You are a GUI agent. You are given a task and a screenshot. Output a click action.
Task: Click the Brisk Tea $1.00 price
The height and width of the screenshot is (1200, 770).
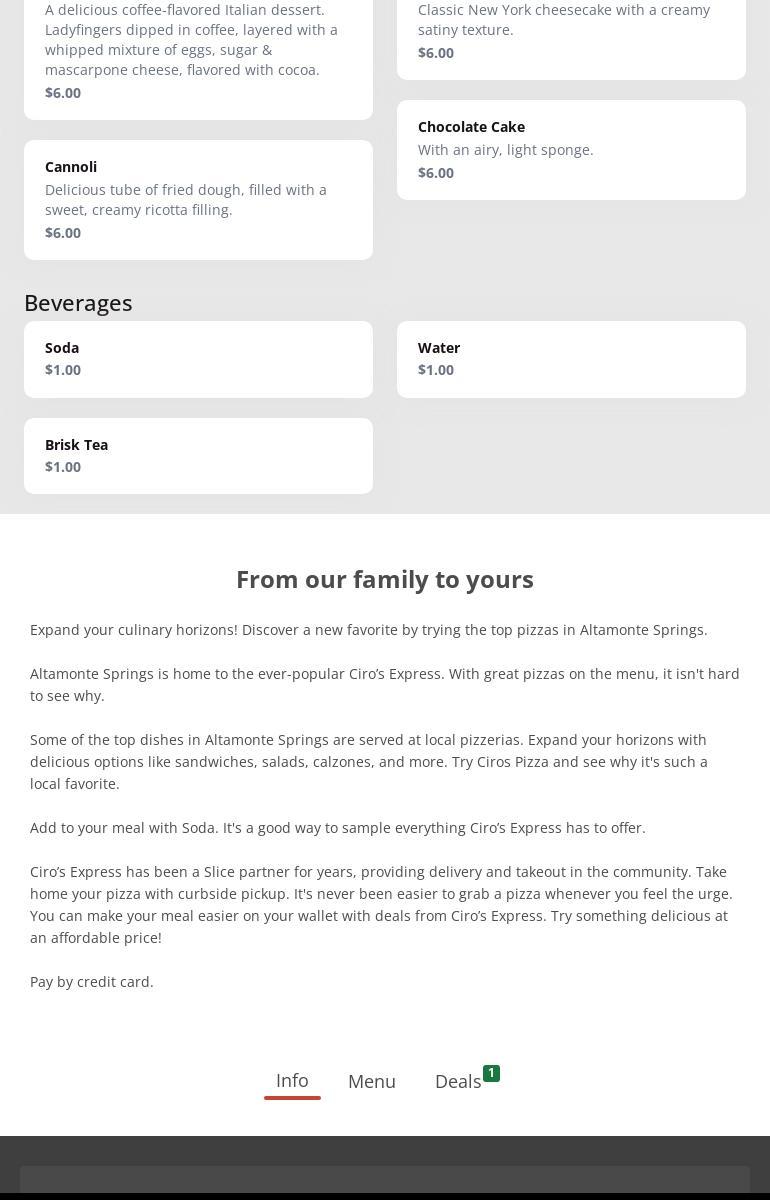pyautogui.click(x=63, y=467)
